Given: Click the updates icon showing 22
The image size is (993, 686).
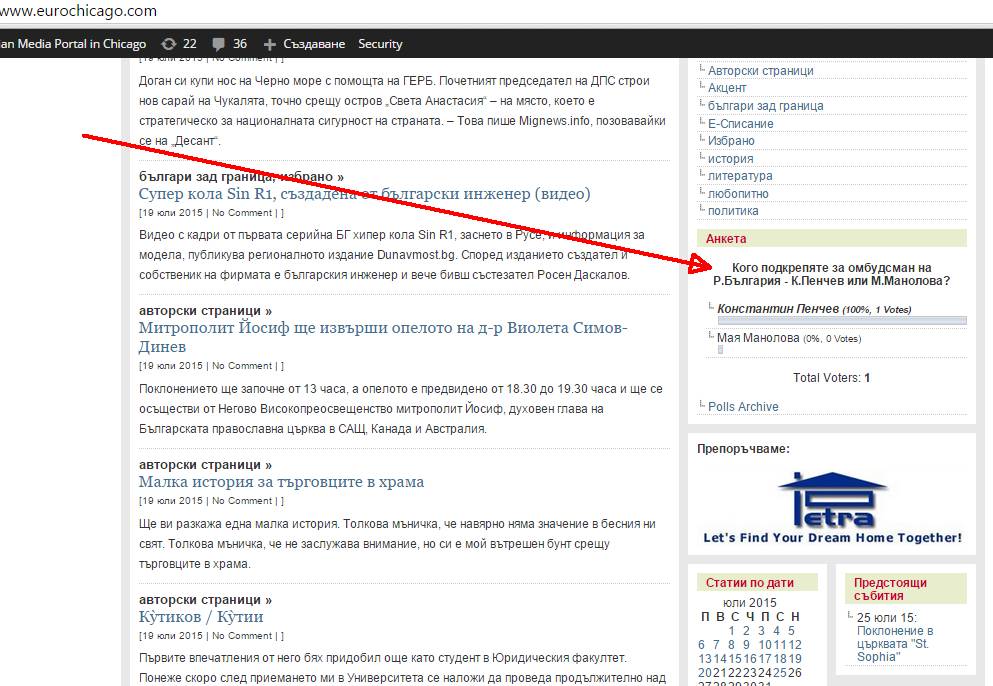Looking at the screenshot, I should coord(169,44).
